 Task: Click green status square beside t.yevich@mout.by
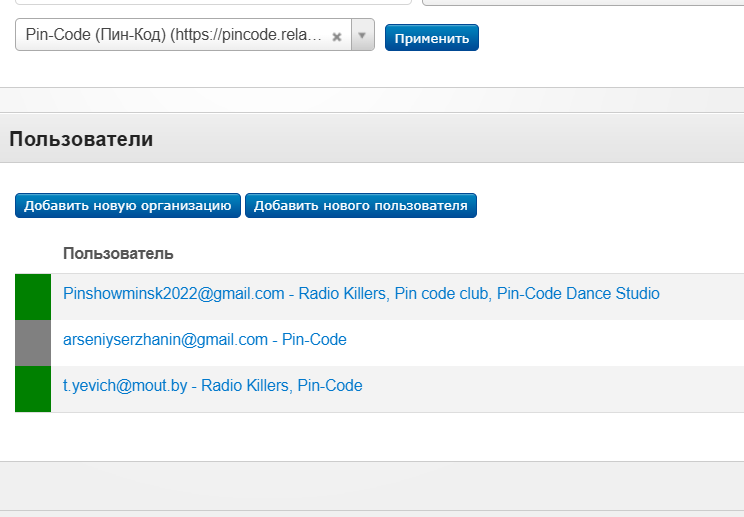point(33,389)
